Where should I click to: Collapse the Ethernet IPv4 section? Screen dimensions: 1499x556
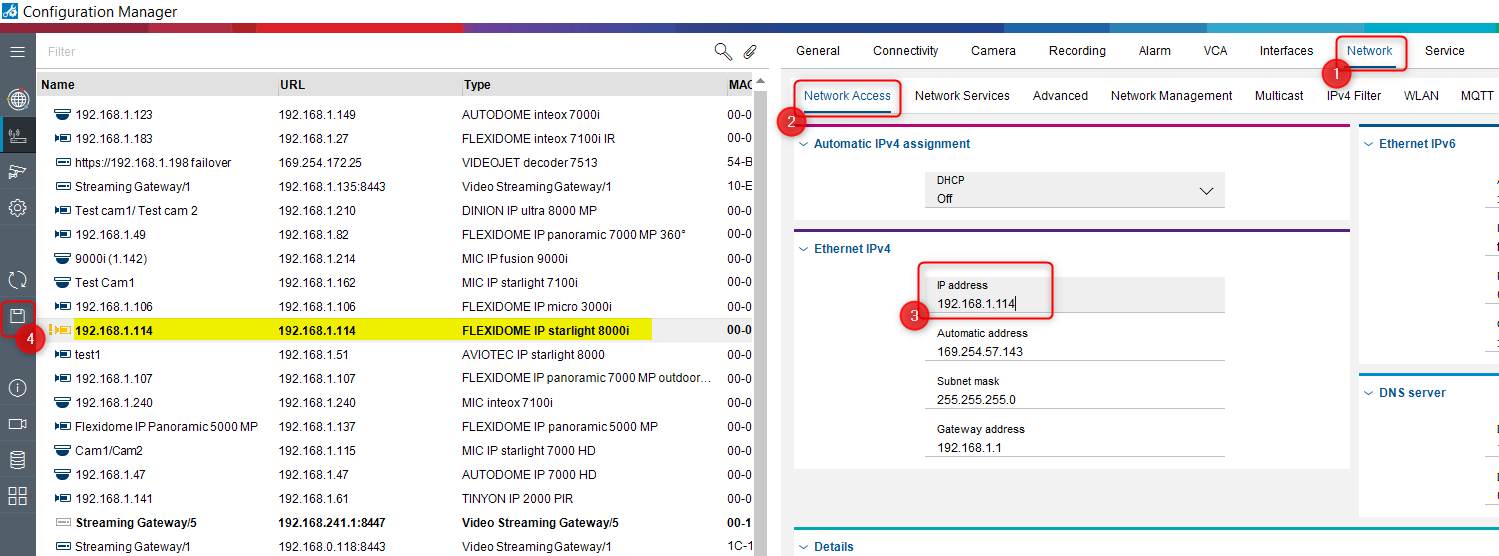pyautogui.click(x=803, y=249)
